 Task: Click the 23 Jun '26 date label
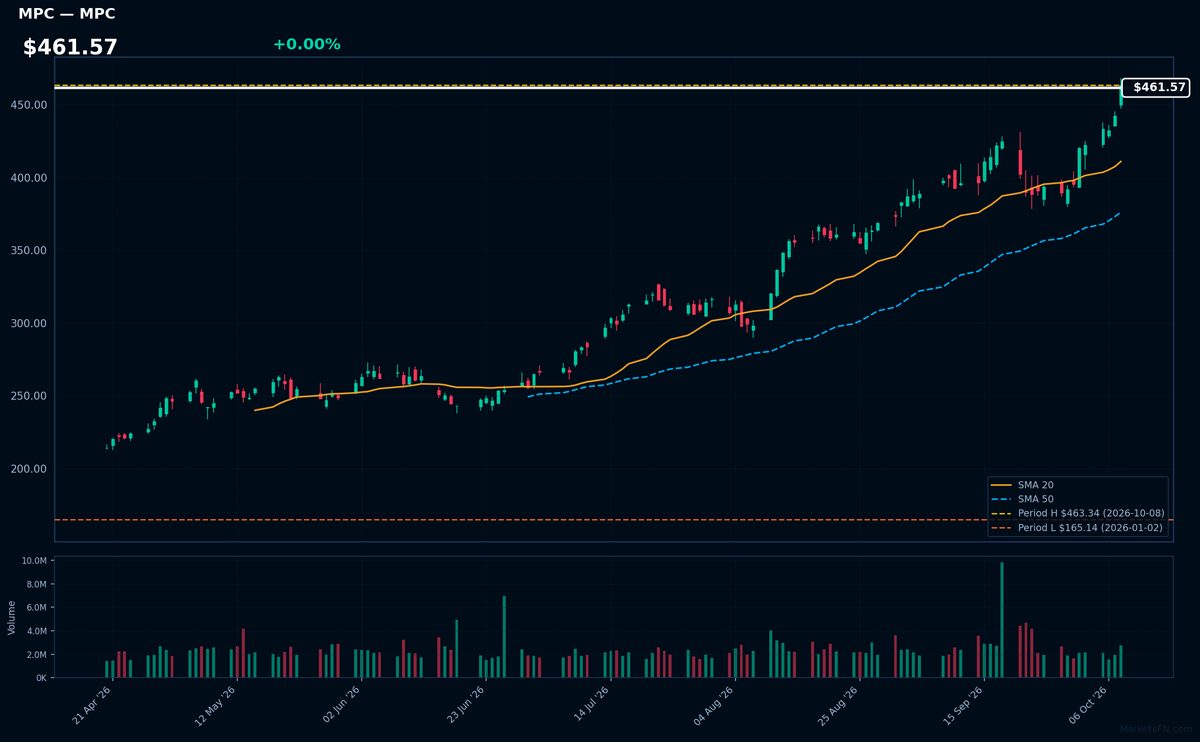click(465, 705)
